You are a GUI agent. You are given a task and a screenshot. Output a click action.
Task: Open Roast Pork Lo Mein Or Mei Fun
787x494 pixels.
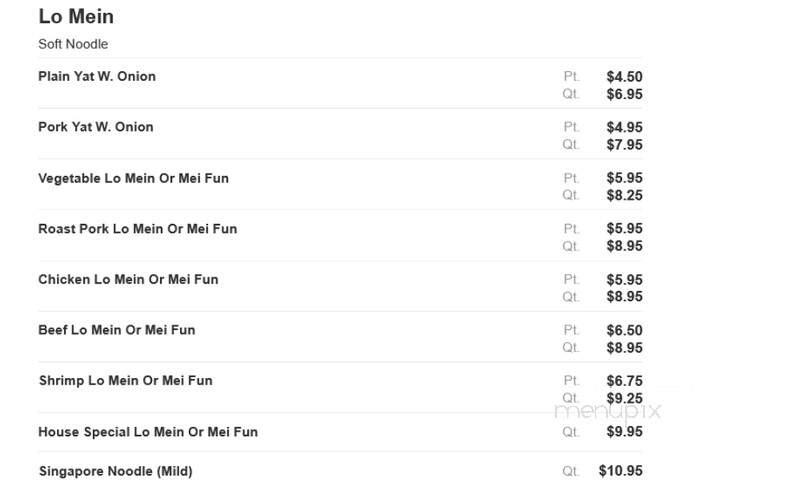(x=138, y=229)
